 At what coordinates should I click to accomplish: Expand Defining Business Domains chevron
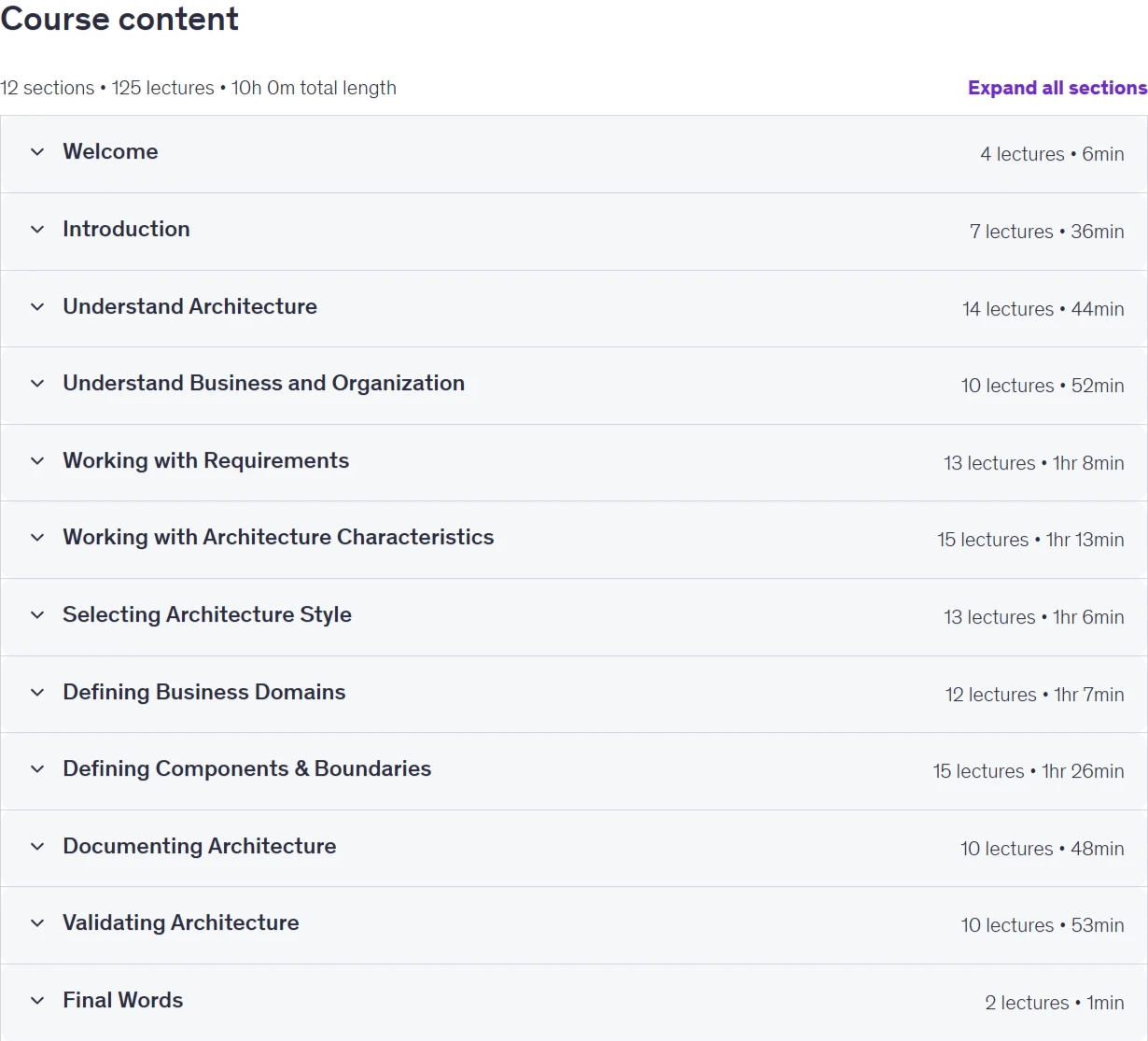pyautogui.click(x=37, y=693)
